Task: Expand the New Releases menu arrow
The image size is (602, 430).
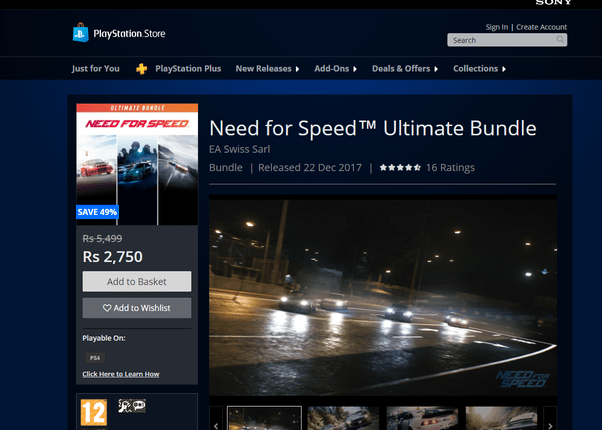Action: pos(297,69)
